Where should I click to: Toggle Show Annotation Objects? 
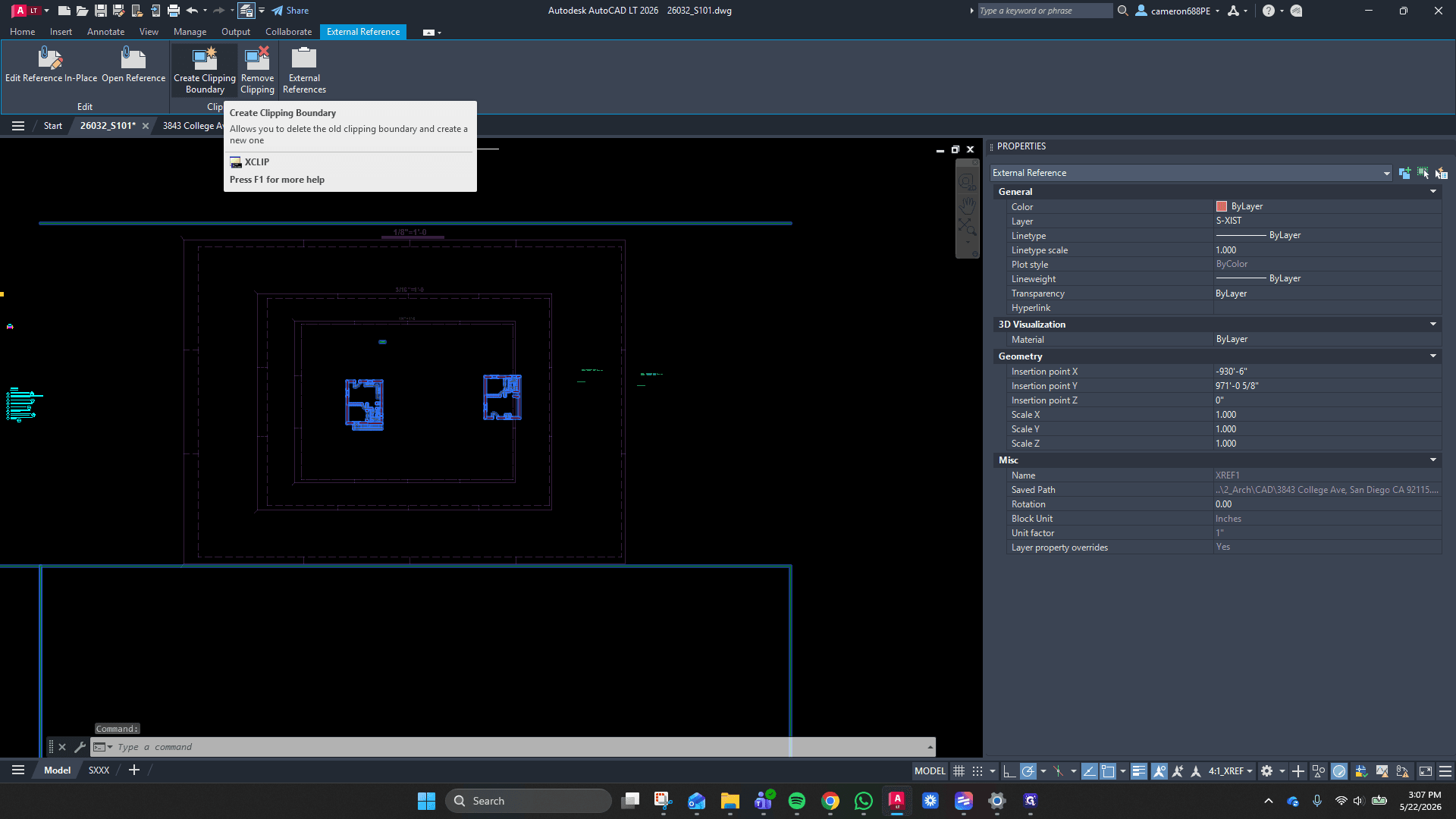[x=1159, y=771]
